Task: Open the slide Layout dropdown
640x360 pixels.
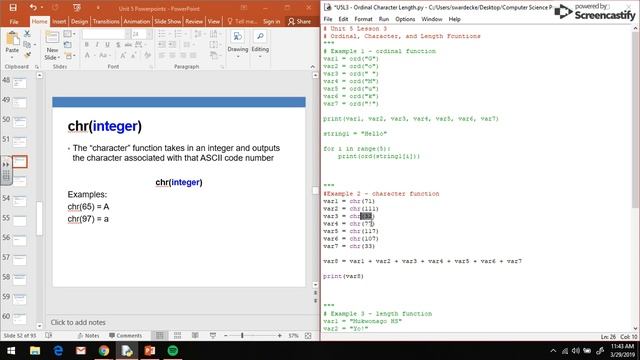Action: pos(69,34)
